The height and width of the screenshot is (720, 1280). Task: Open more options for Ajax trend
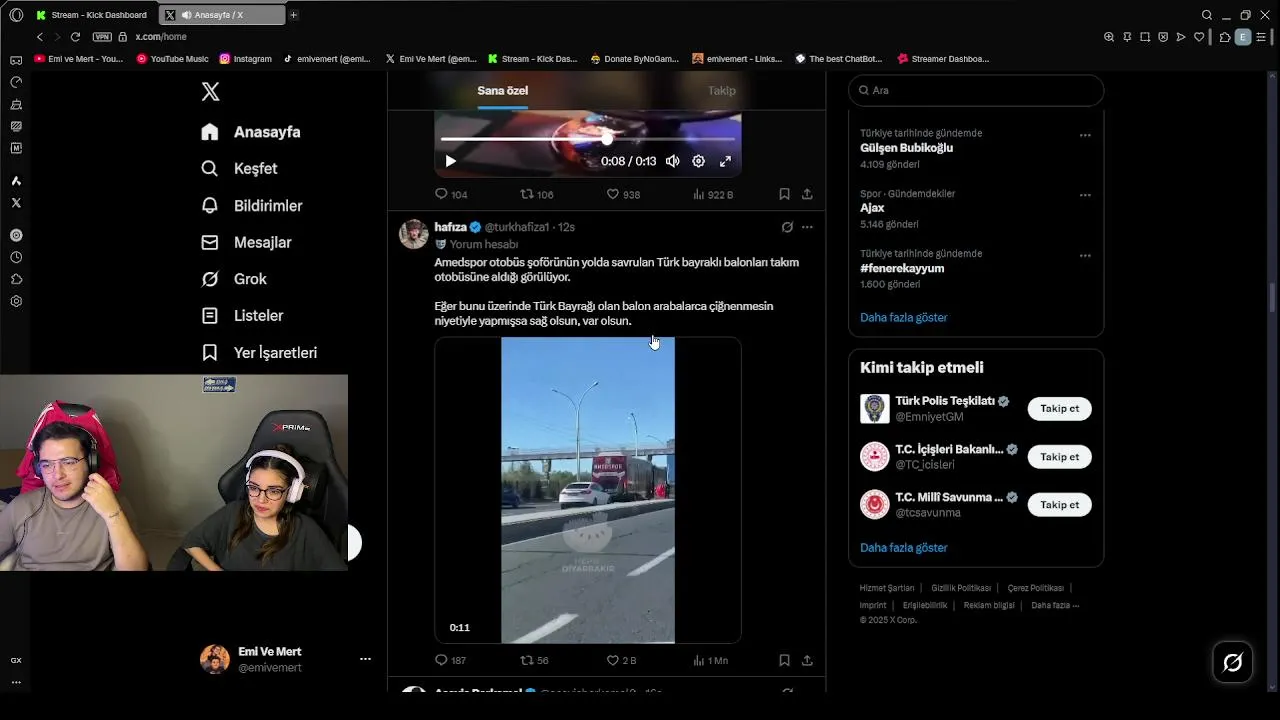(x=1085, y=195)
